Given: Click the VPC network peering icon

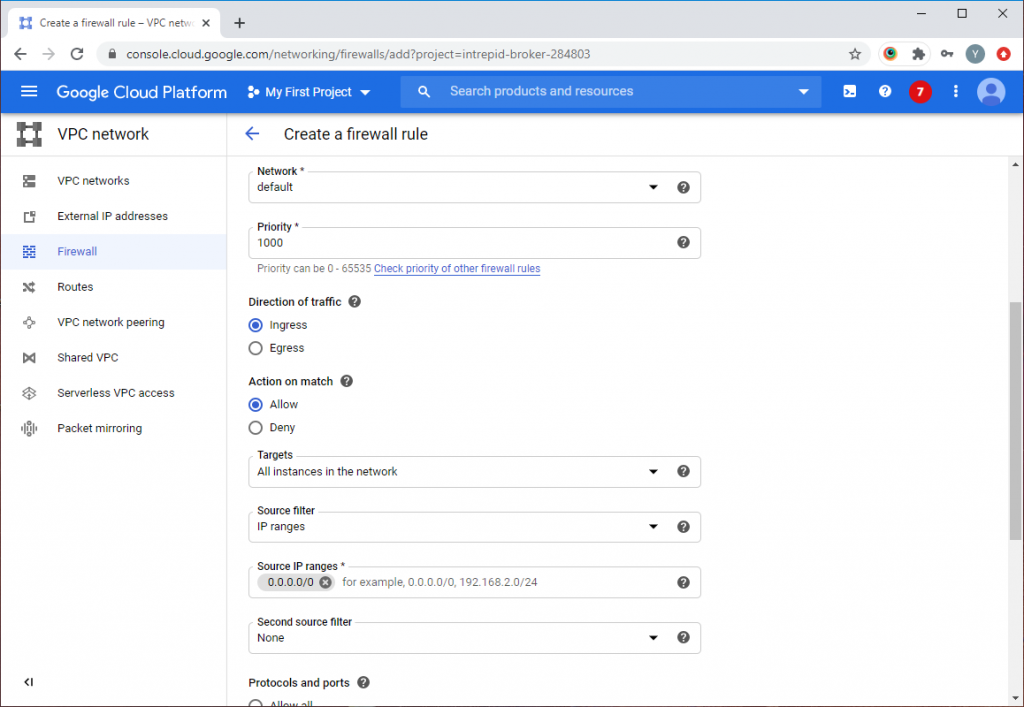Looking at the screenshot, I should (29, 322).
